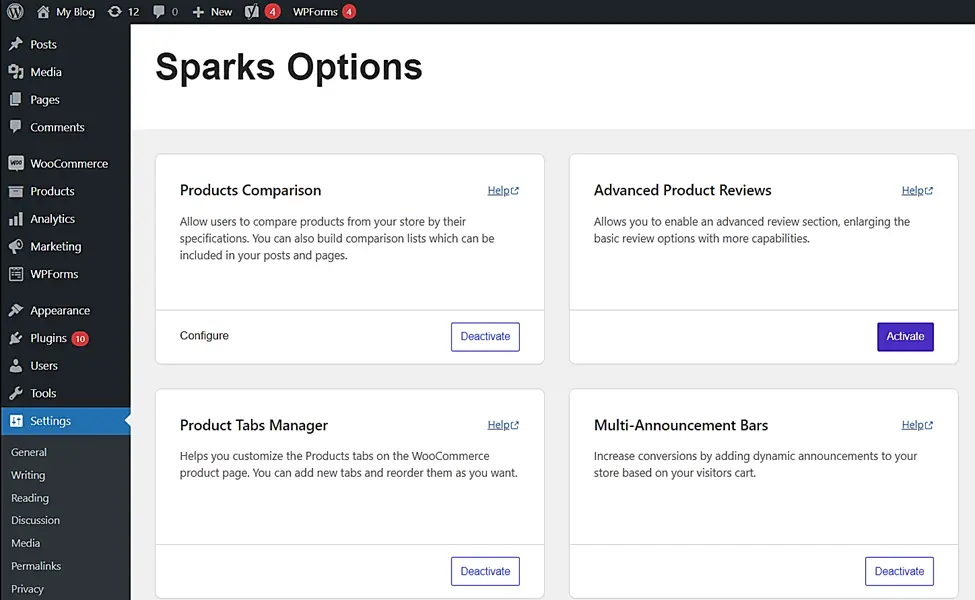
Task: Click the Products Comparison card title
Action: click(251, 190)
